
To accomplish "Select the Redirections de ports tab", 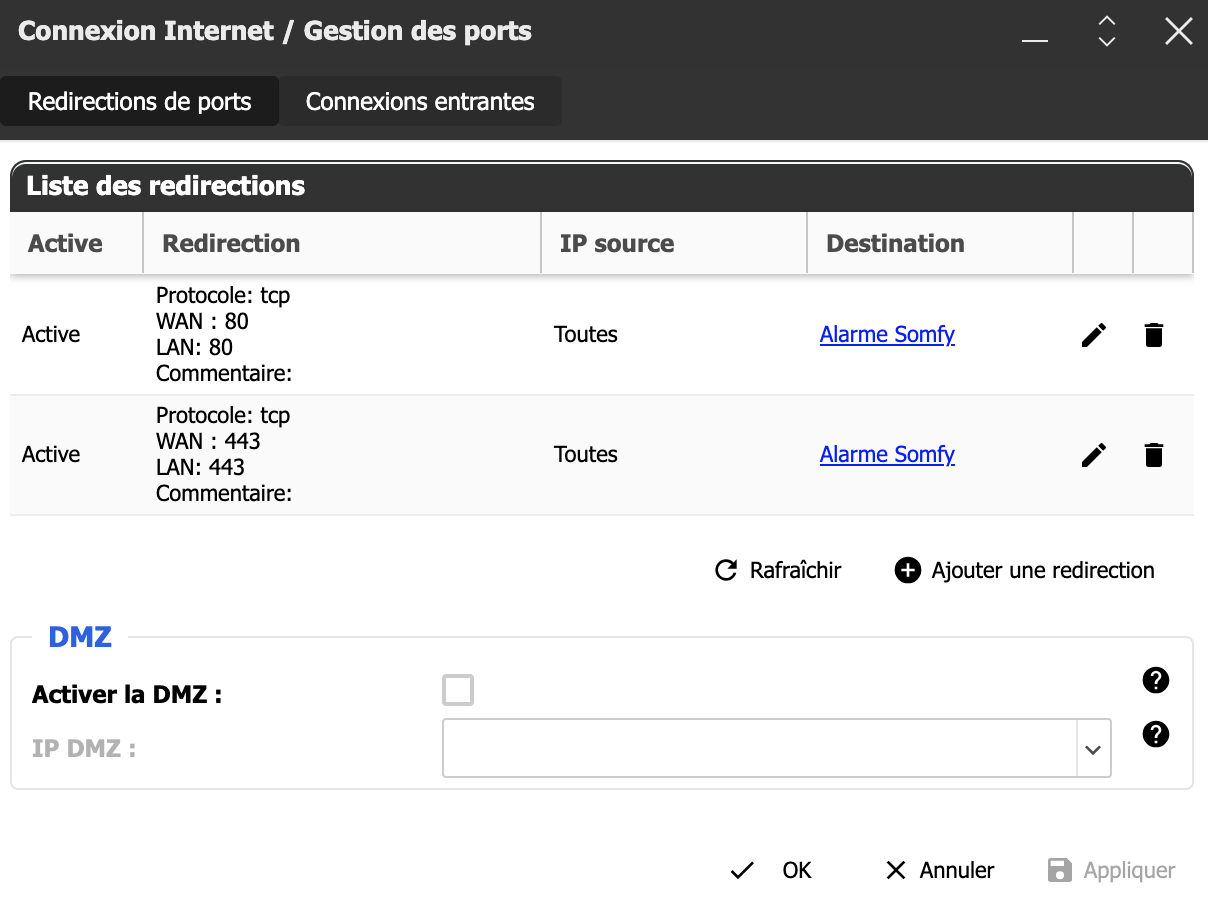I will (x=140, y=102).
